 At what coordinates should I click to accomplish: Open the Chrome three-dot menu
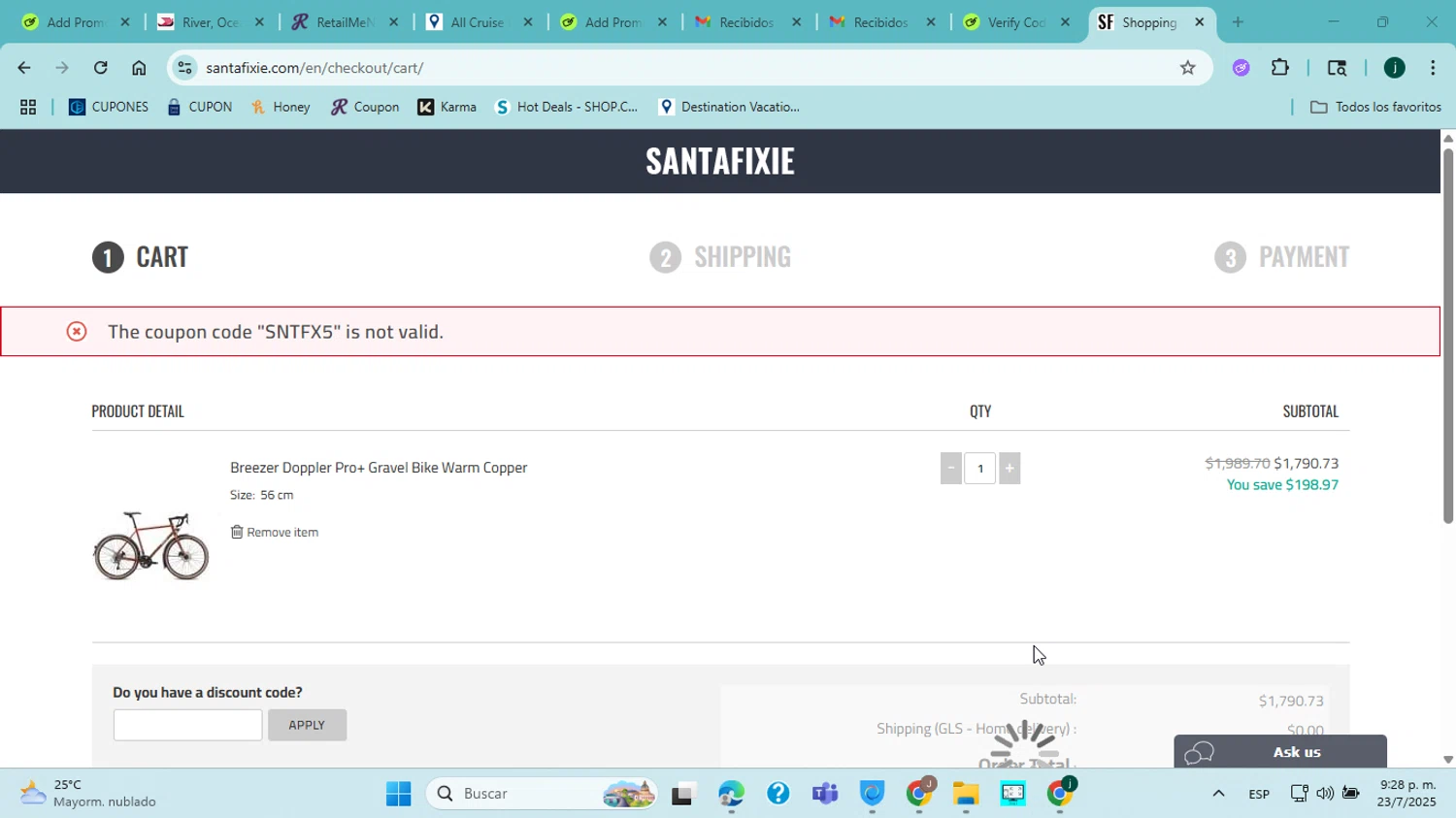1433,68
